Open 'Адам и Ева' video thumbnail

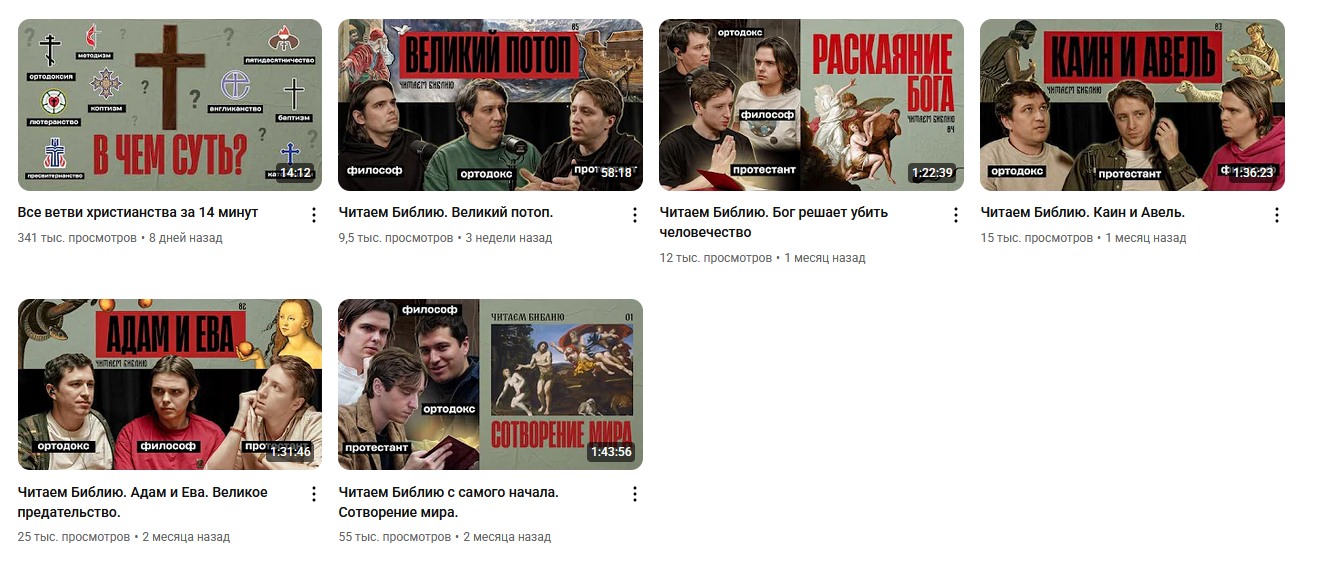click(170, 384)
